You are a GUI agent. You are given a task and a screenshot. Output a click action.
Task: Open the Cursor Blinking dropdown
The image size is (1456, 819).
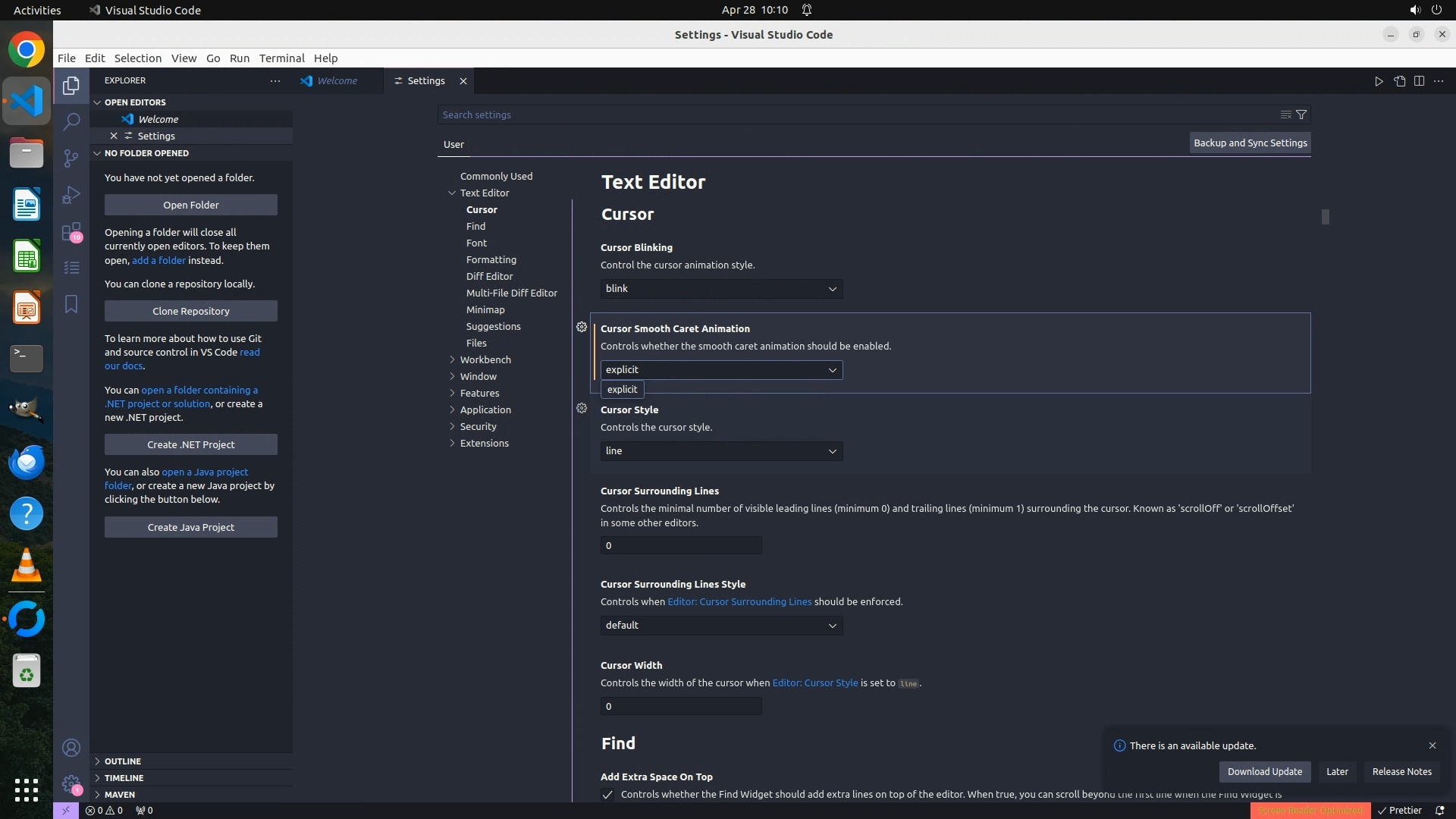coord(721,289)
